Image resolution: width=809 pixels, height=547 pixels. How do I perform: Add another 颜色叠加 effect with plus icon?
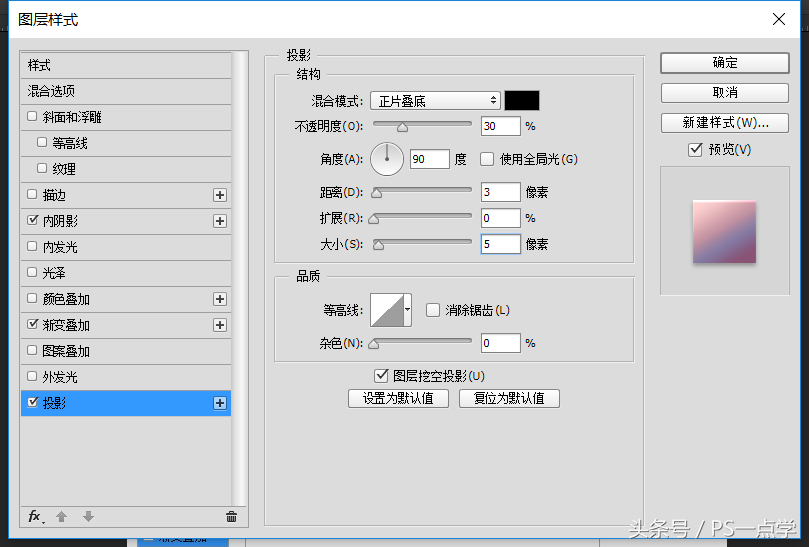[x=220, y=299]
